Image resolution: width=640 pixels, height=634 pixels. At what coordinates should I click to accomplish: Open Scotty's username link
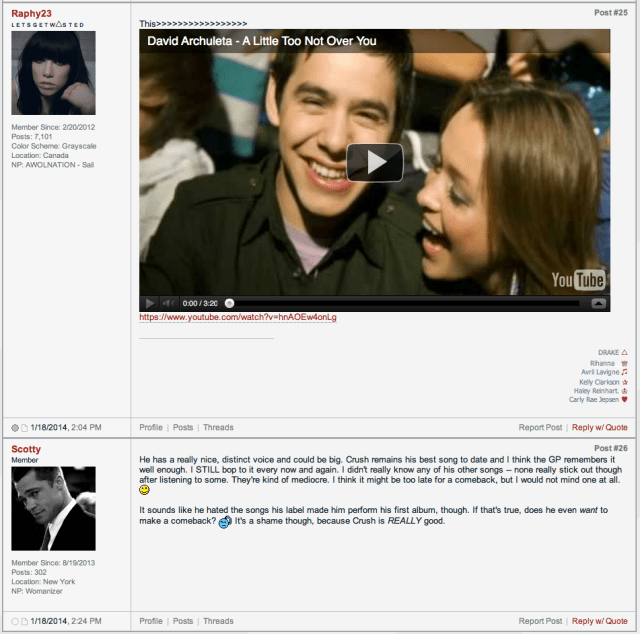[x=26, y=449]
